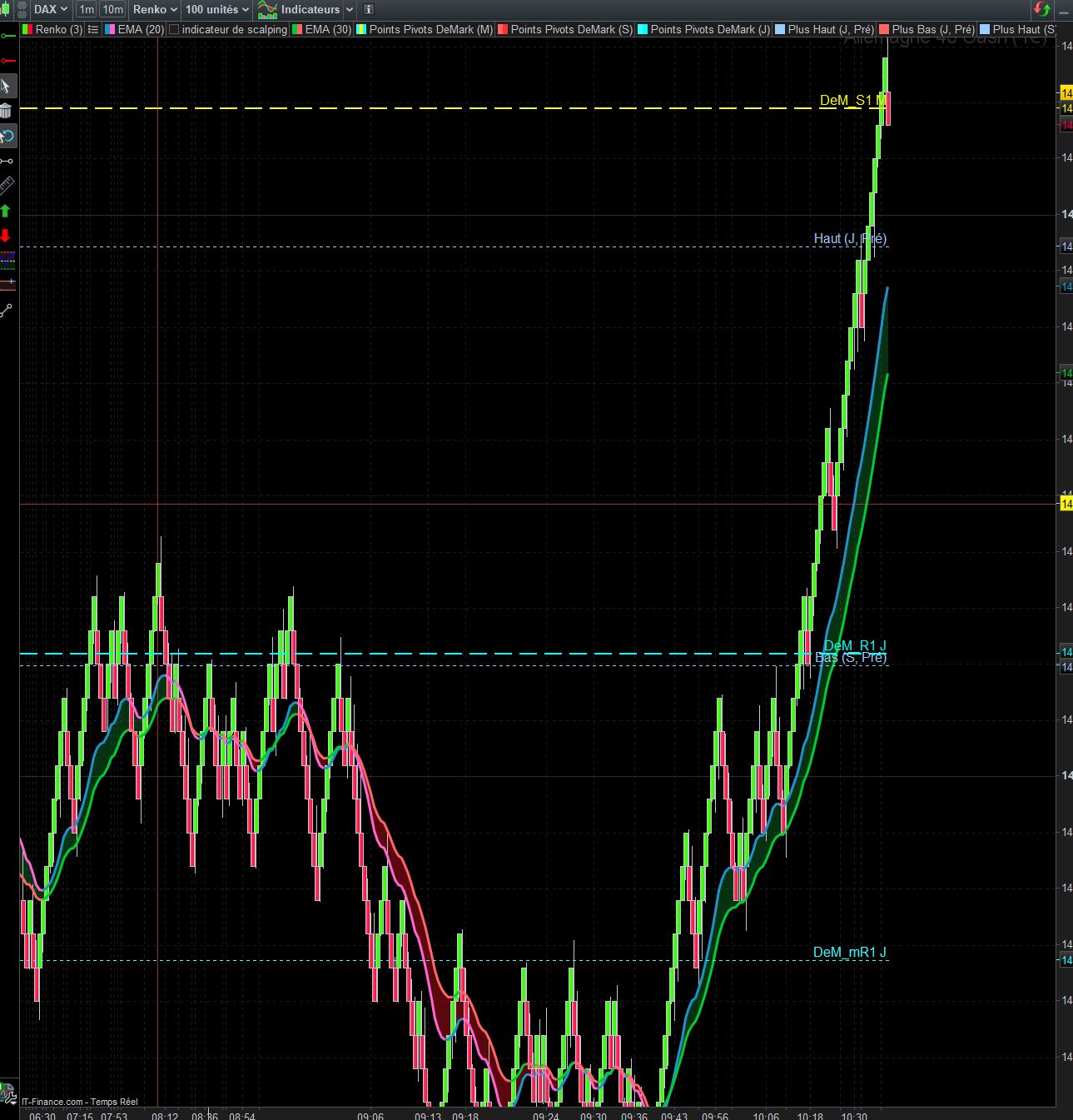Image resolution: width=1073 pixels, height=1120 pixels.
Task: Click the red swatch for DeMark (S)
Action: [503, 29]
